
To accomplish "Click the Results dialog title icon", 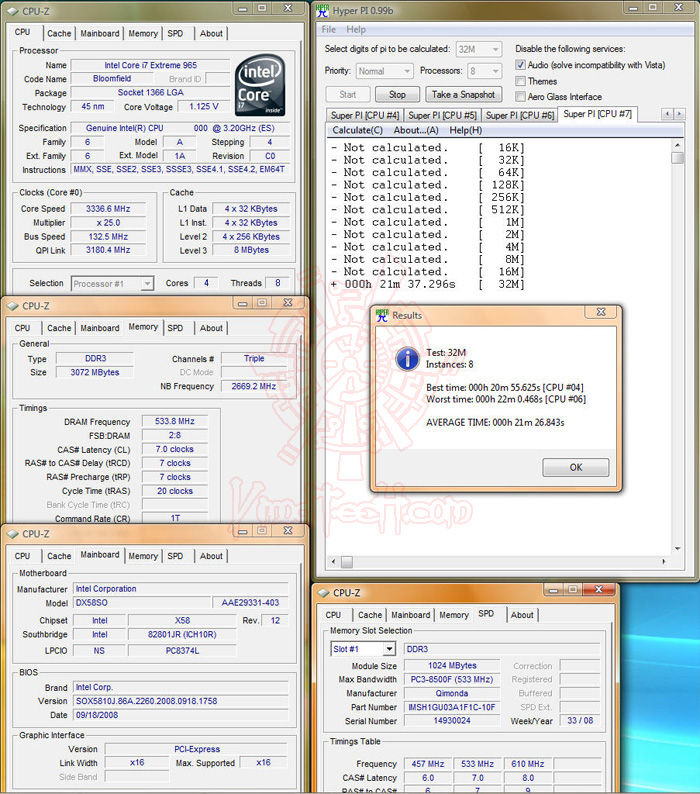I will tap(382, 315).
